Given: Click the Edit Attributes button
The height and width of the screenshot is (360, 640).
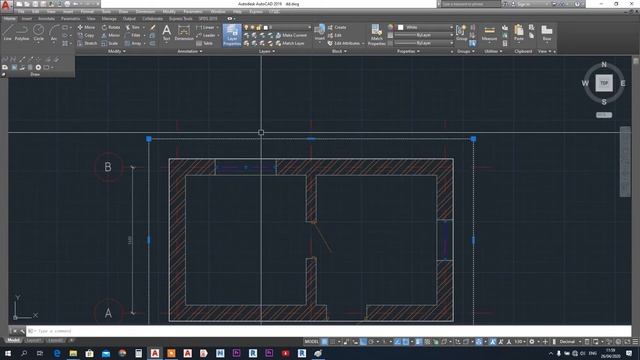Looking at the screenshot, I should pos(346,43).
